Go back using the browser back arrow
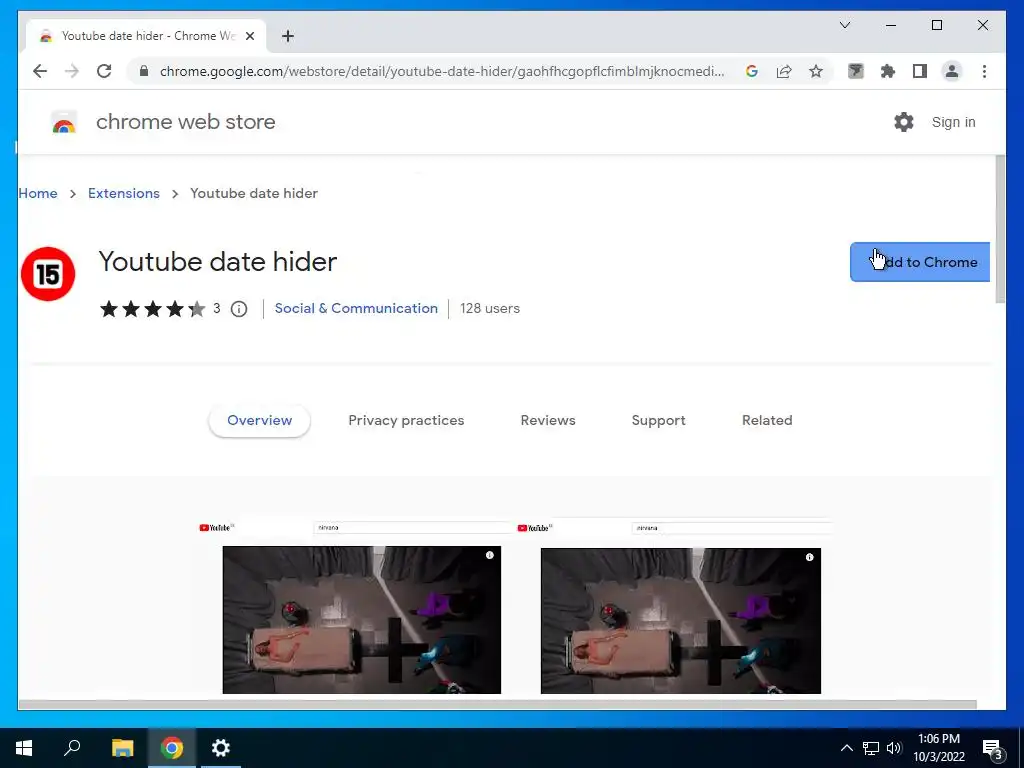1024x768 pixels. click(x=40, y=71)
